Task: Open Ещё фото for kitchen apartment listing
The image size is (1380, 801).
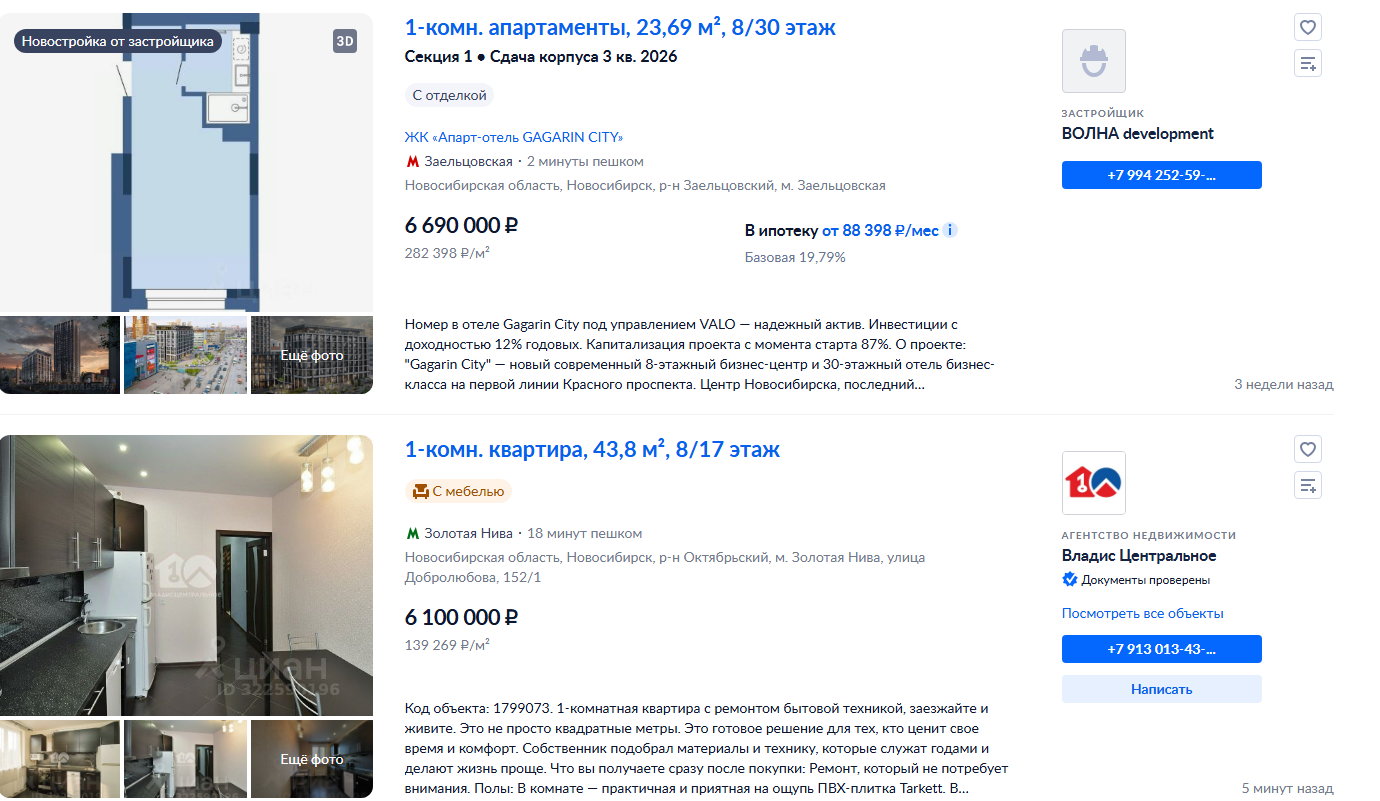Action: click(x=311, y=759)
